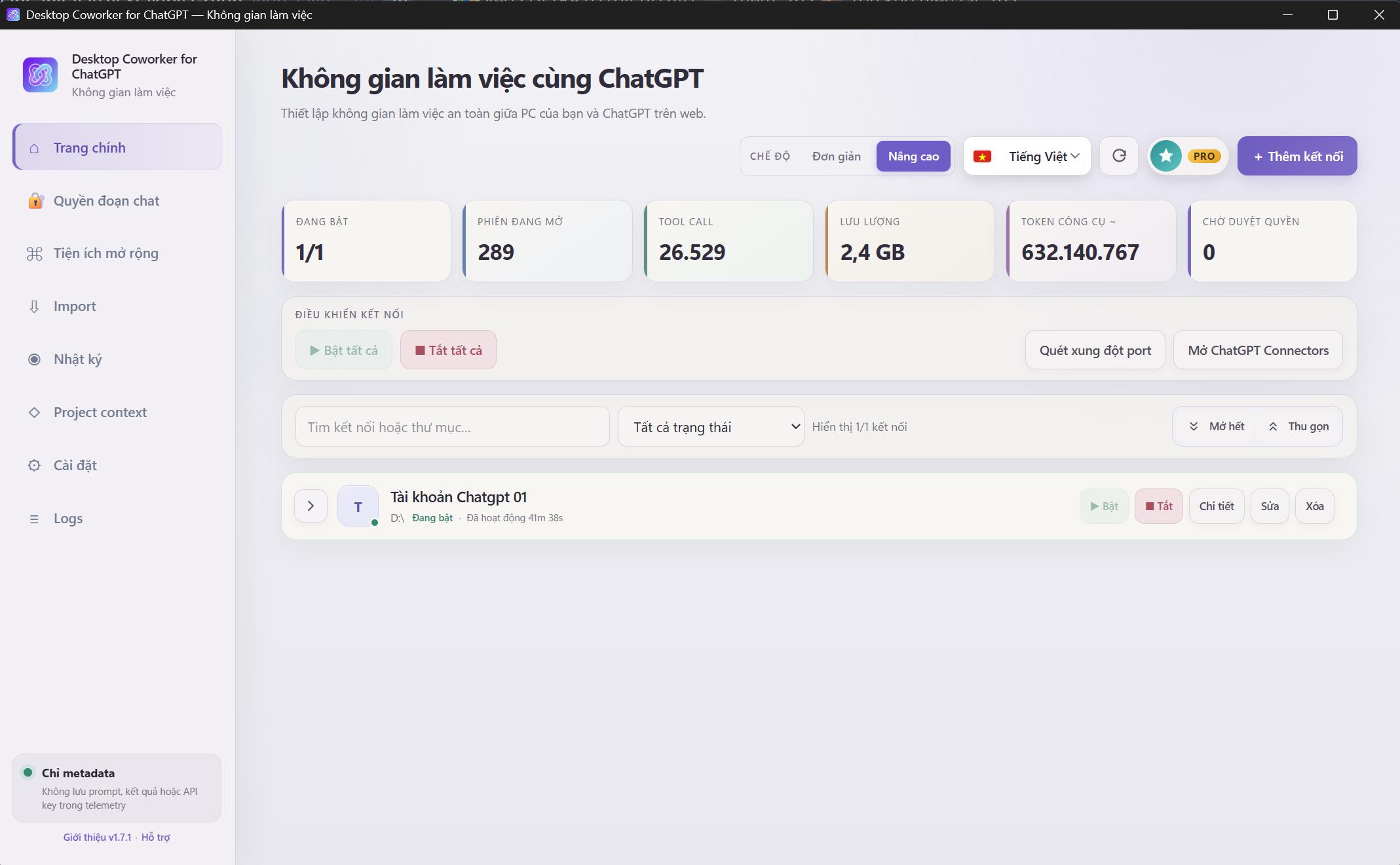Image resolution: width=1400 pixels, height=865 pixels.
Task: Open the Tất cả trạng thái filter dropdown
Action: (x=711, y=427)
